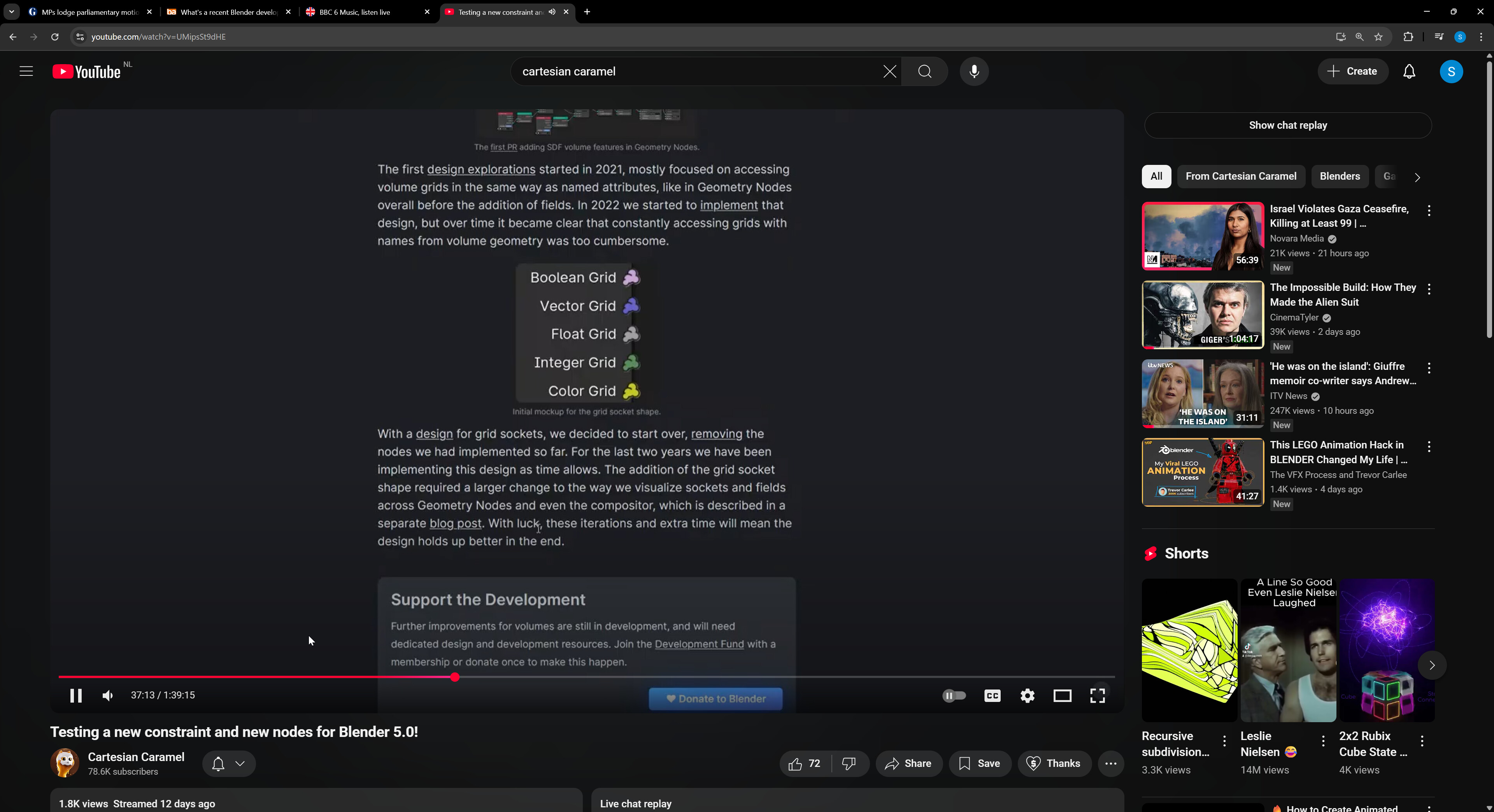The width and height of the screenshot is (1494, 812).
Task: Send a Thanks to the creator
Action: [x=1054, y=763]
